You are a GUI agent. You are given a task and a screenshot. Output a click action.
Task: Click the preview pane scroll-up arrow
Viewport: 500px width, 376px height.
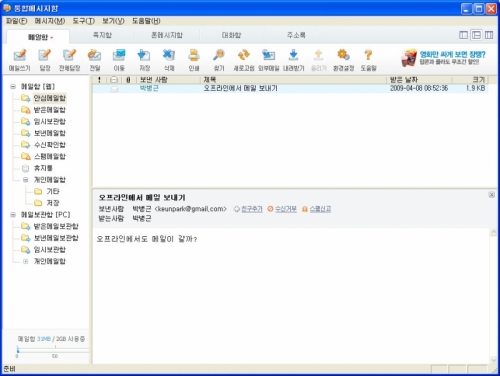tap(494, 232)
